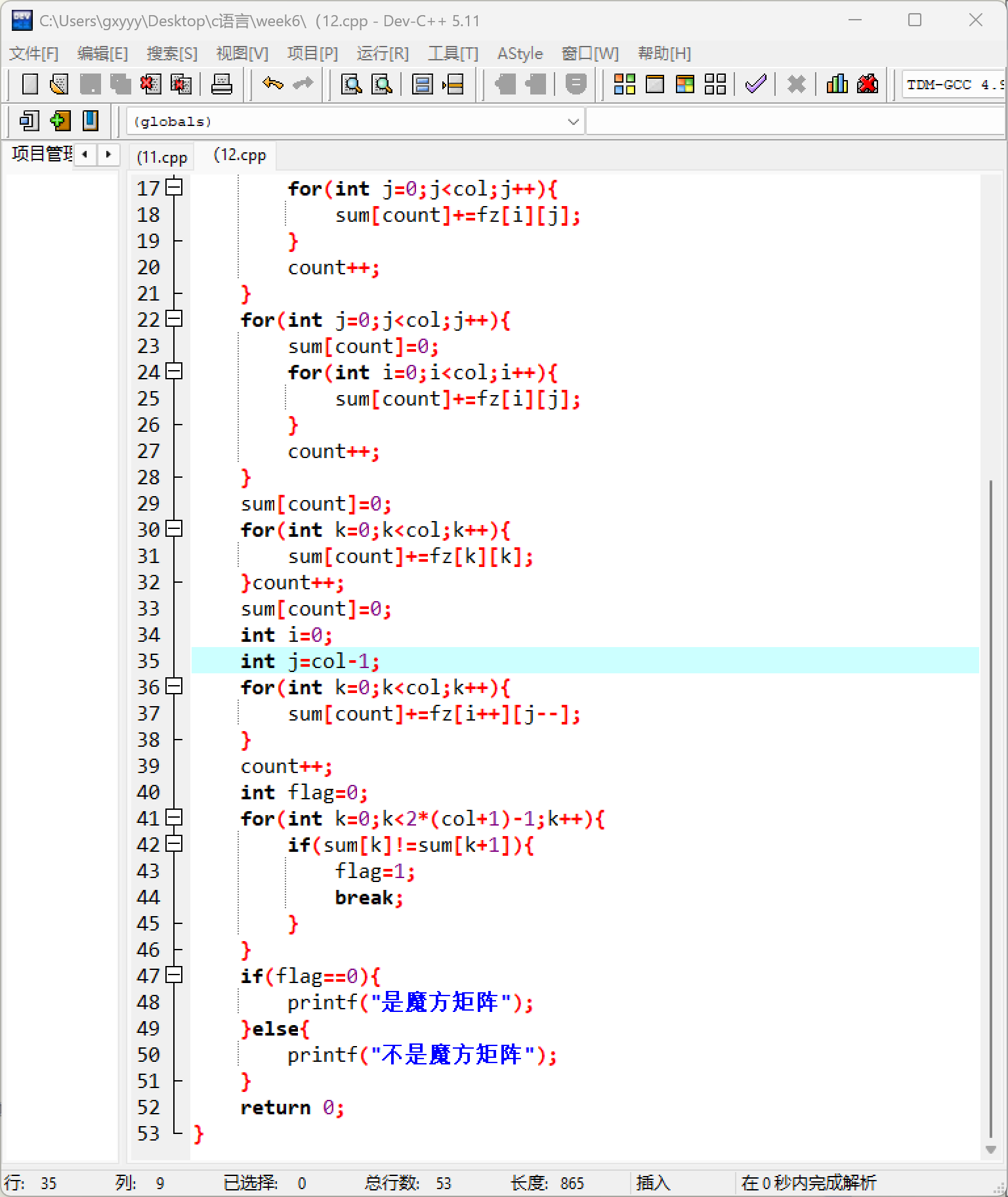The height and width of the screenshot is (1197, 1008).
Task: Collapse the code fold at line 22
Action: pyautogui.click(x=174, y=319)
